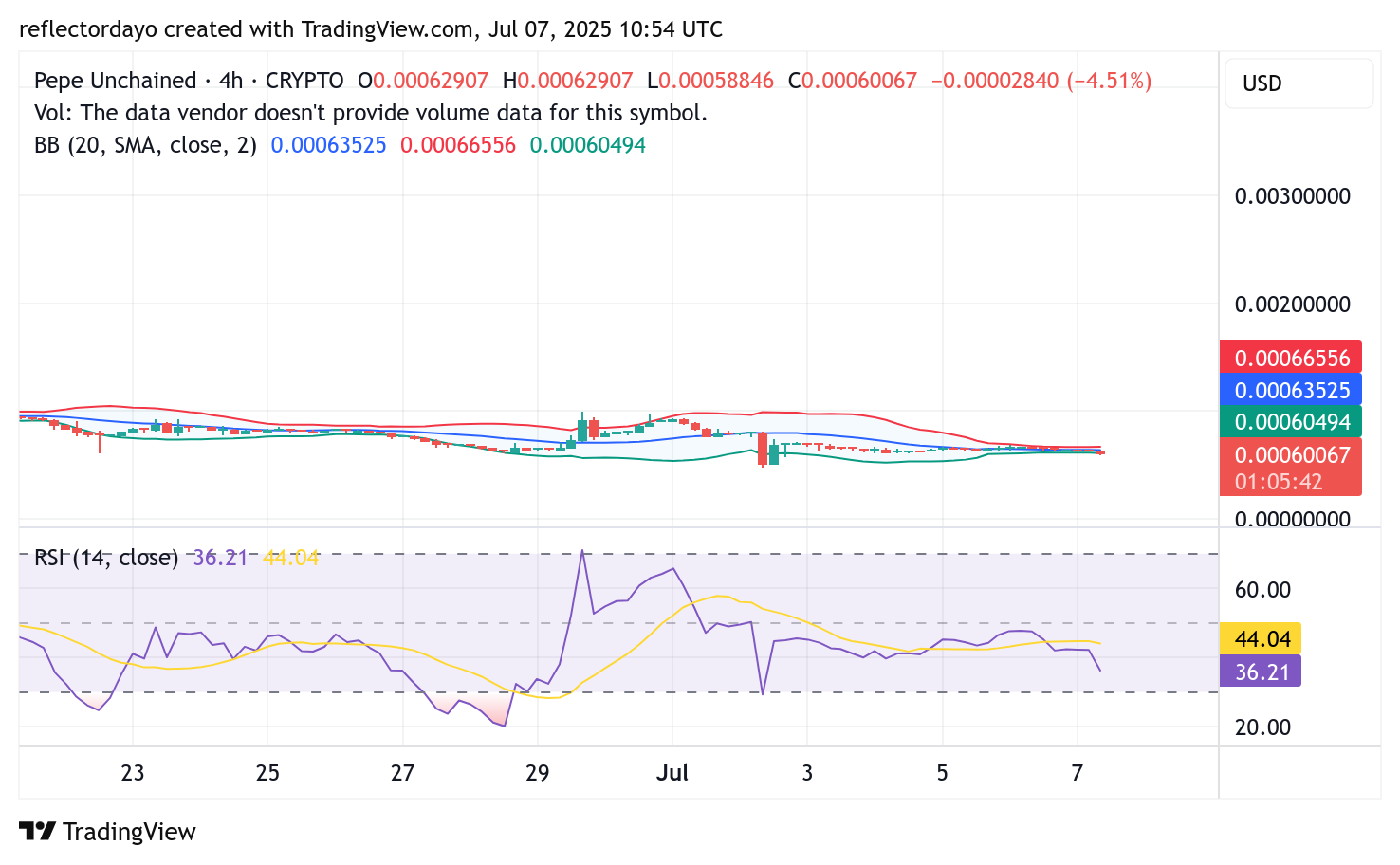Viewport: 1400px width, 865px height.
Task: Click the BB basis value 0.00063525 in legend
Action: (328, 145)
